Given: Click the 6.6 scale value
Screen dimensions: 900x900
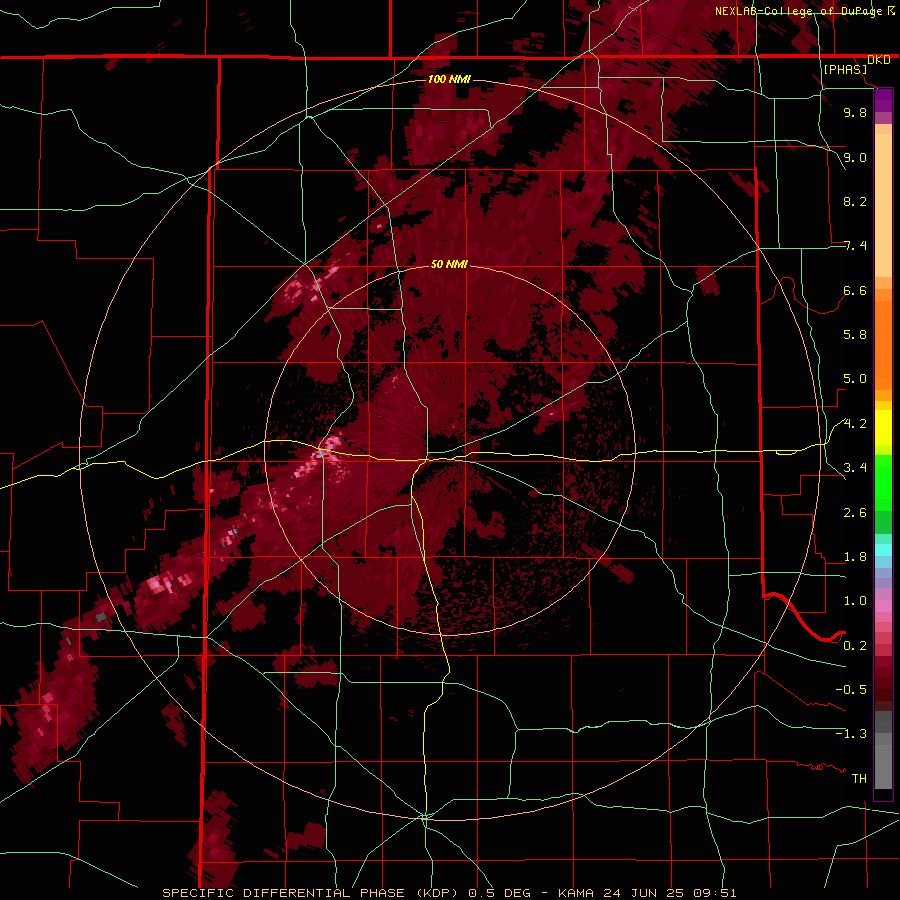Looking at the screenshot, I should 855,290.
